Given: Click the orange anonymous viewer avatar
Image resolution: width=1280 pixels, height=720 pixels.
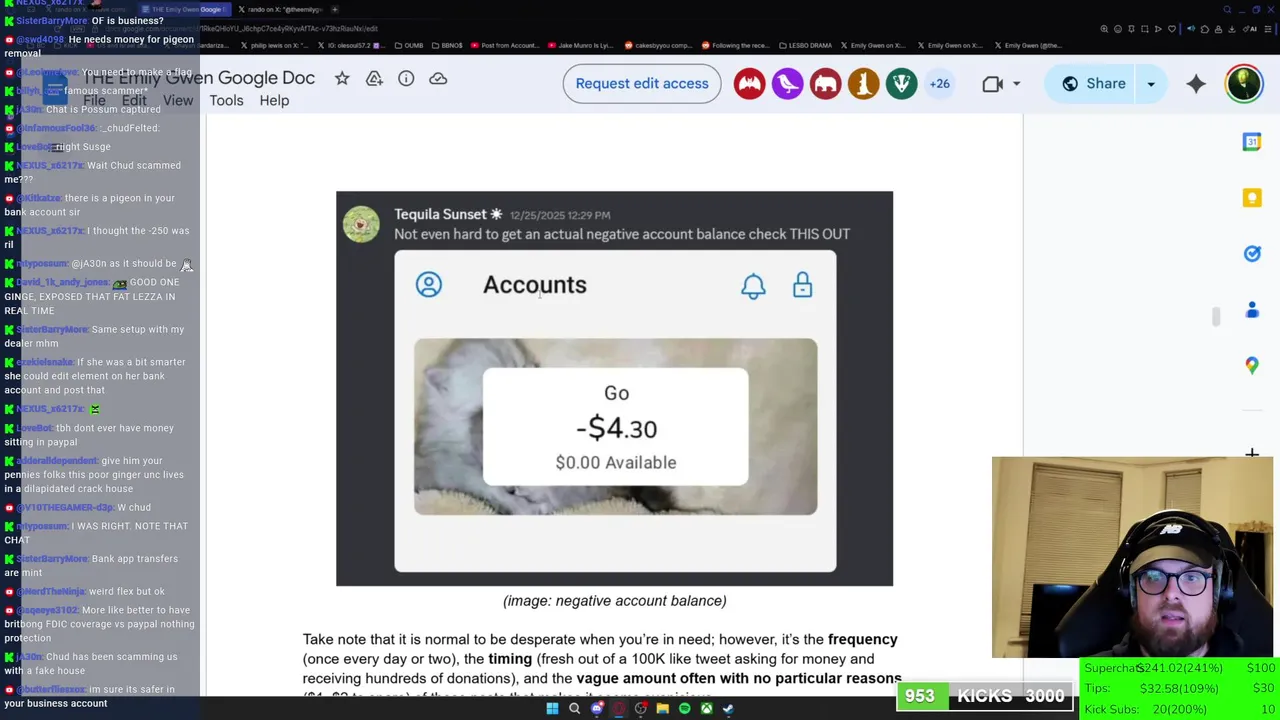Looking at the screenshot, I should [x=863, y=84].
